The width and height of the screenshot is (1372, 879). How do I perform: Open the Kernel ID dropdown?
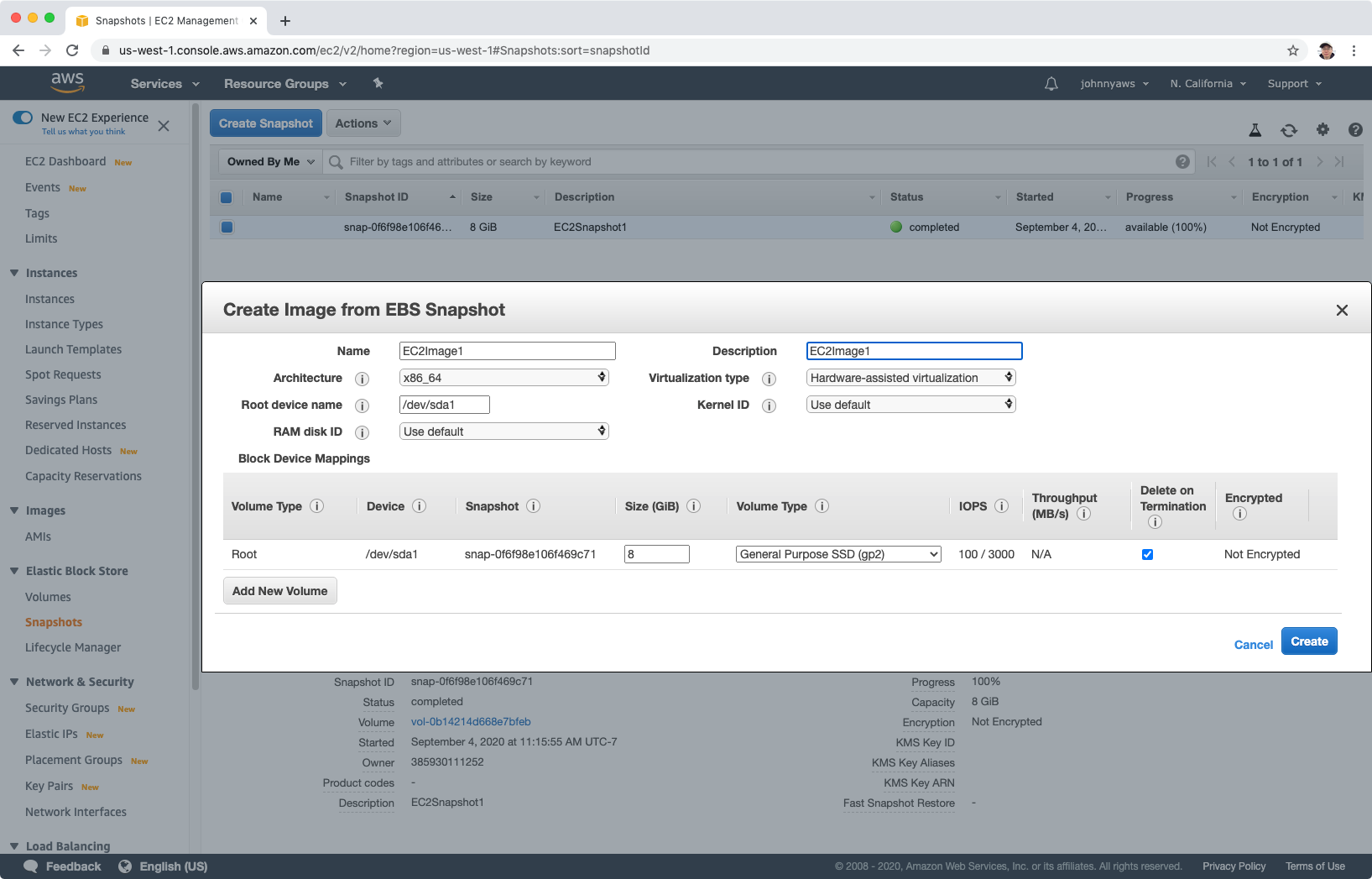coord(910,405)
